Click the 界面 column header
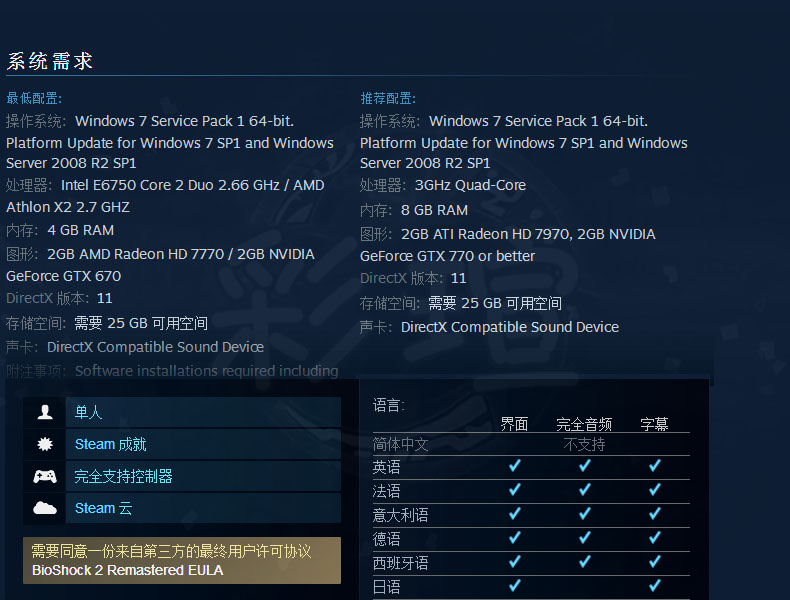The height and width of the screenshot is (600, 790). tap(514, 424)
